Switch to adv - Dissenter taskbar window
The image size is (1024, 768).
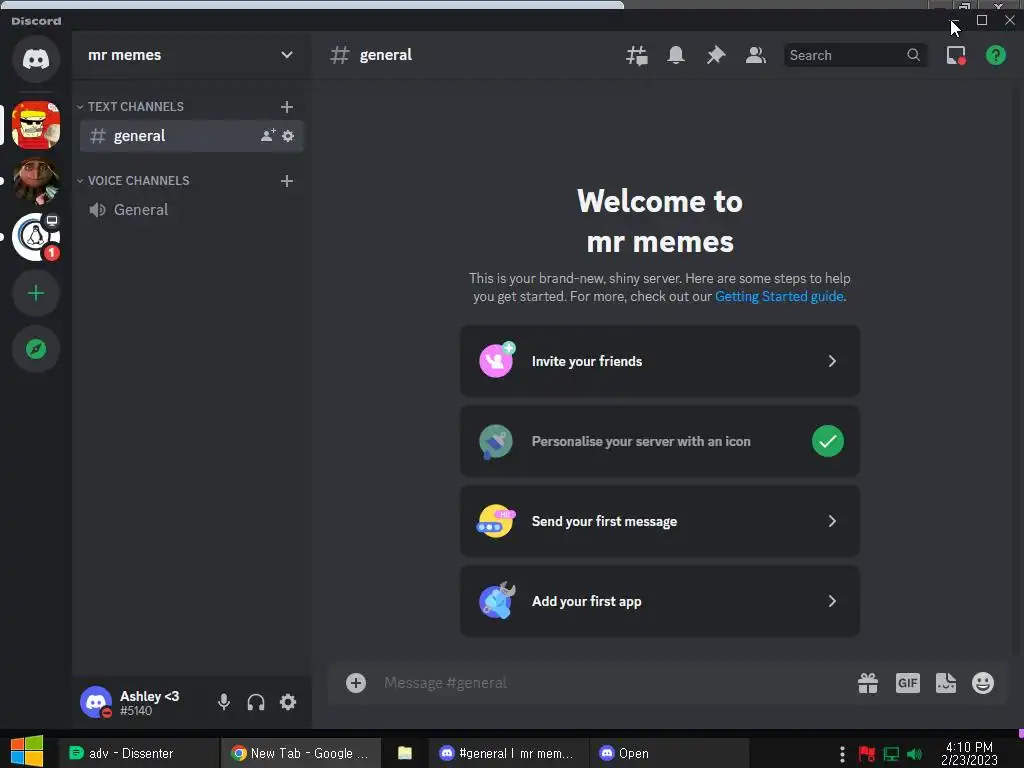(x=138, y=754)
